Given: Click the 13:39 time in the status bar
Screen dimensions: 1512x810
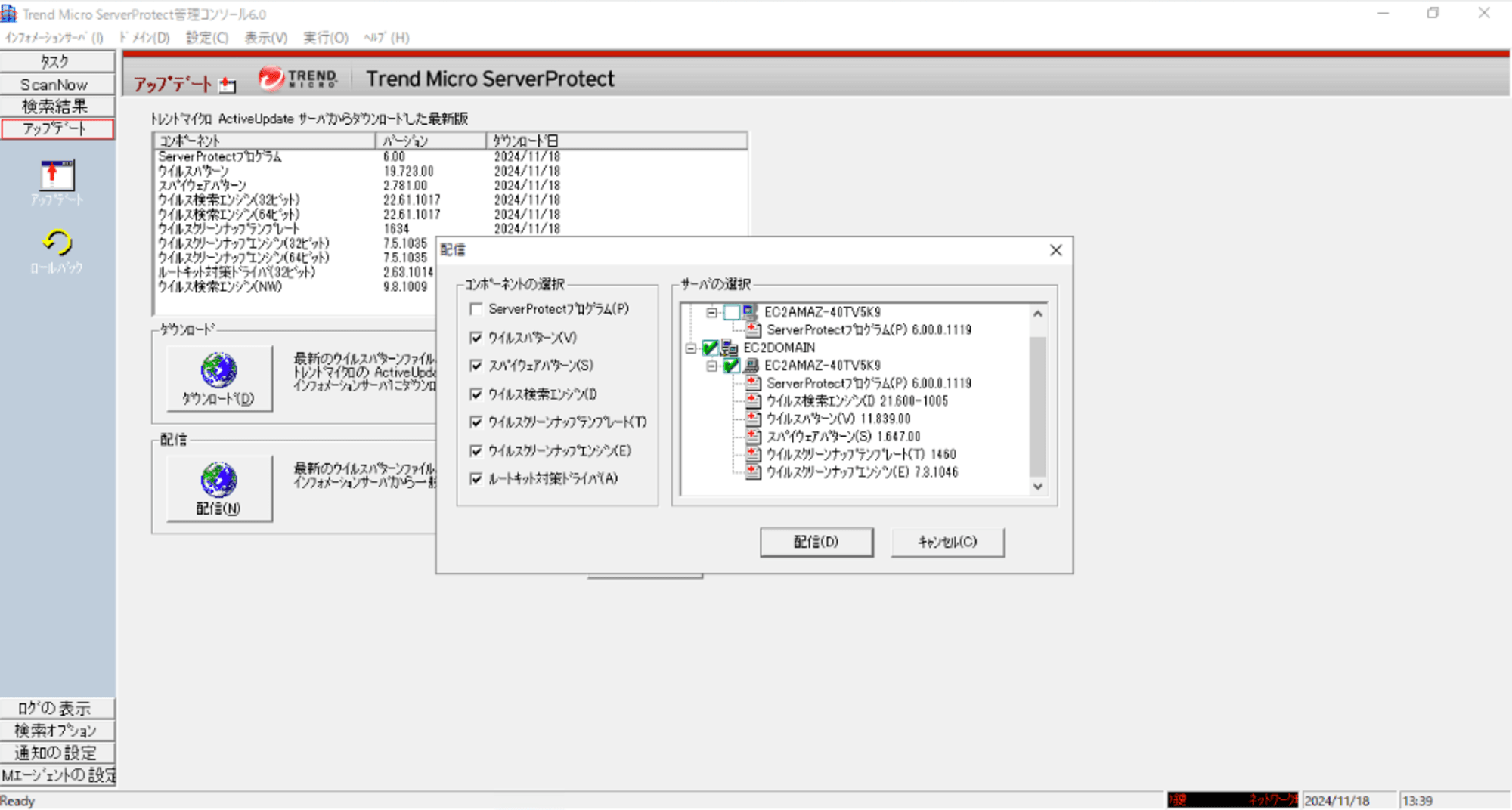Looking at the screenshot, I should coord(1417,801).
